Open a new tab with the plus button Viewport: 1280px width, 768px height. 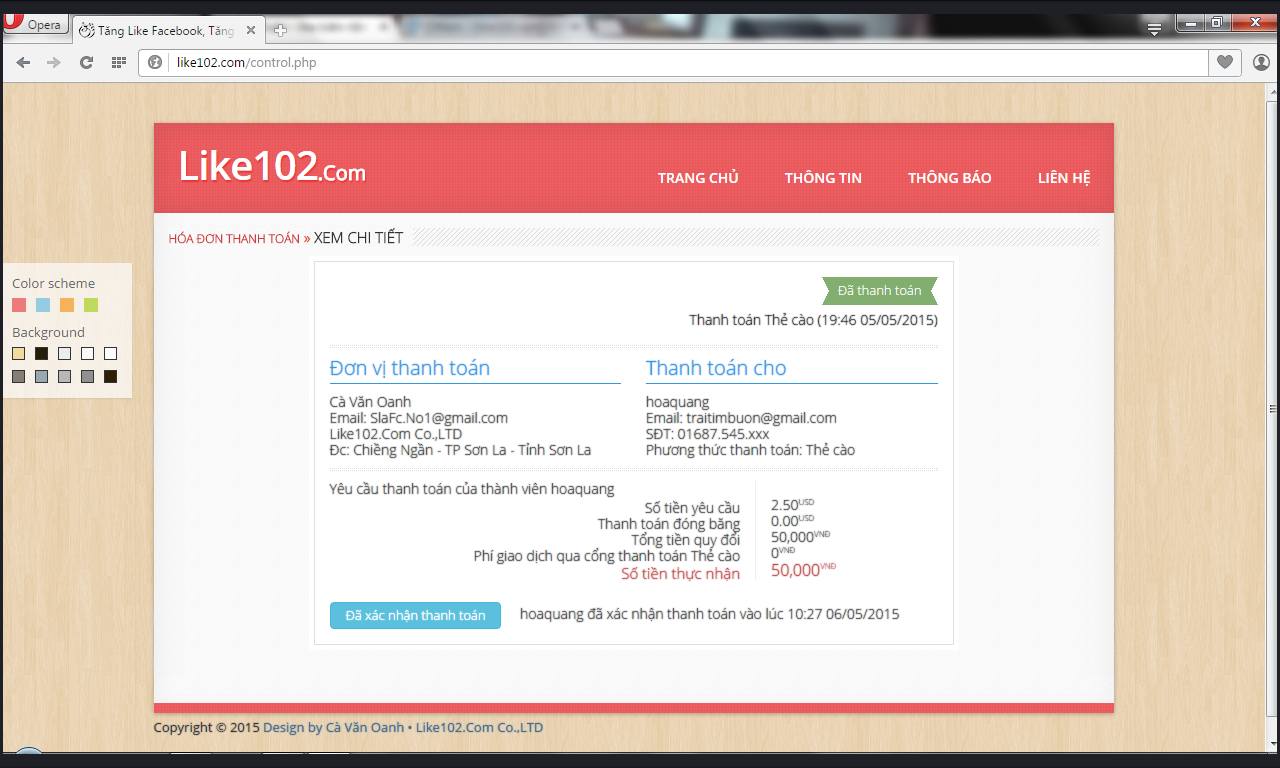(x=280, y=31)
